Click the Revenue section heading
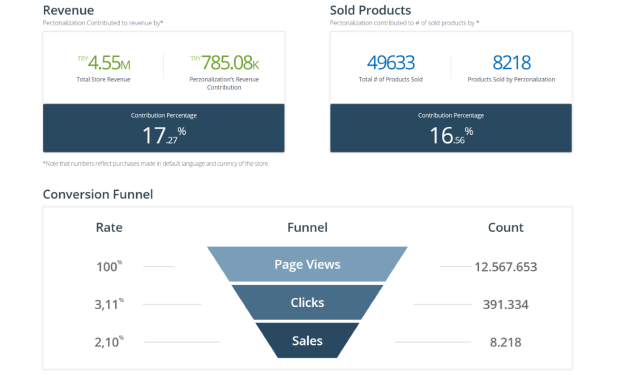 click(68, 10)
